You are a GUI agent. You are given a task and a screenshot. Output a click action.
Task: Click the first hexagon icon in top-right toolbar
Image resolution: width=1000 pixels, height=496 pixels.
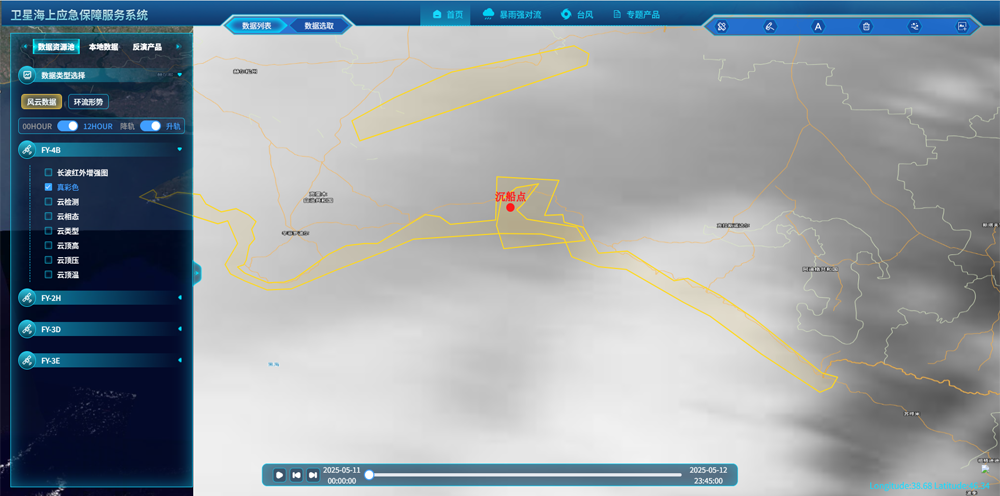point(721,27)
